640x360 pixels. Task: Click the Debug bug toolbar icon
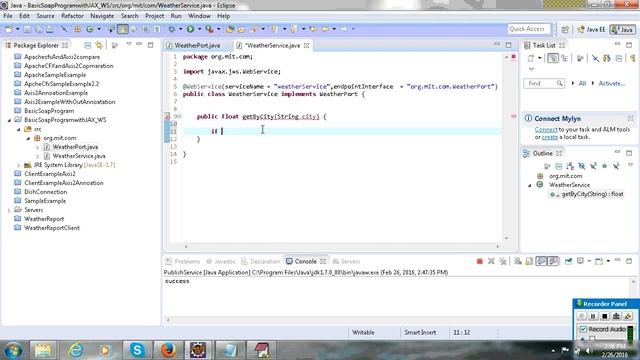coord(172,29)
